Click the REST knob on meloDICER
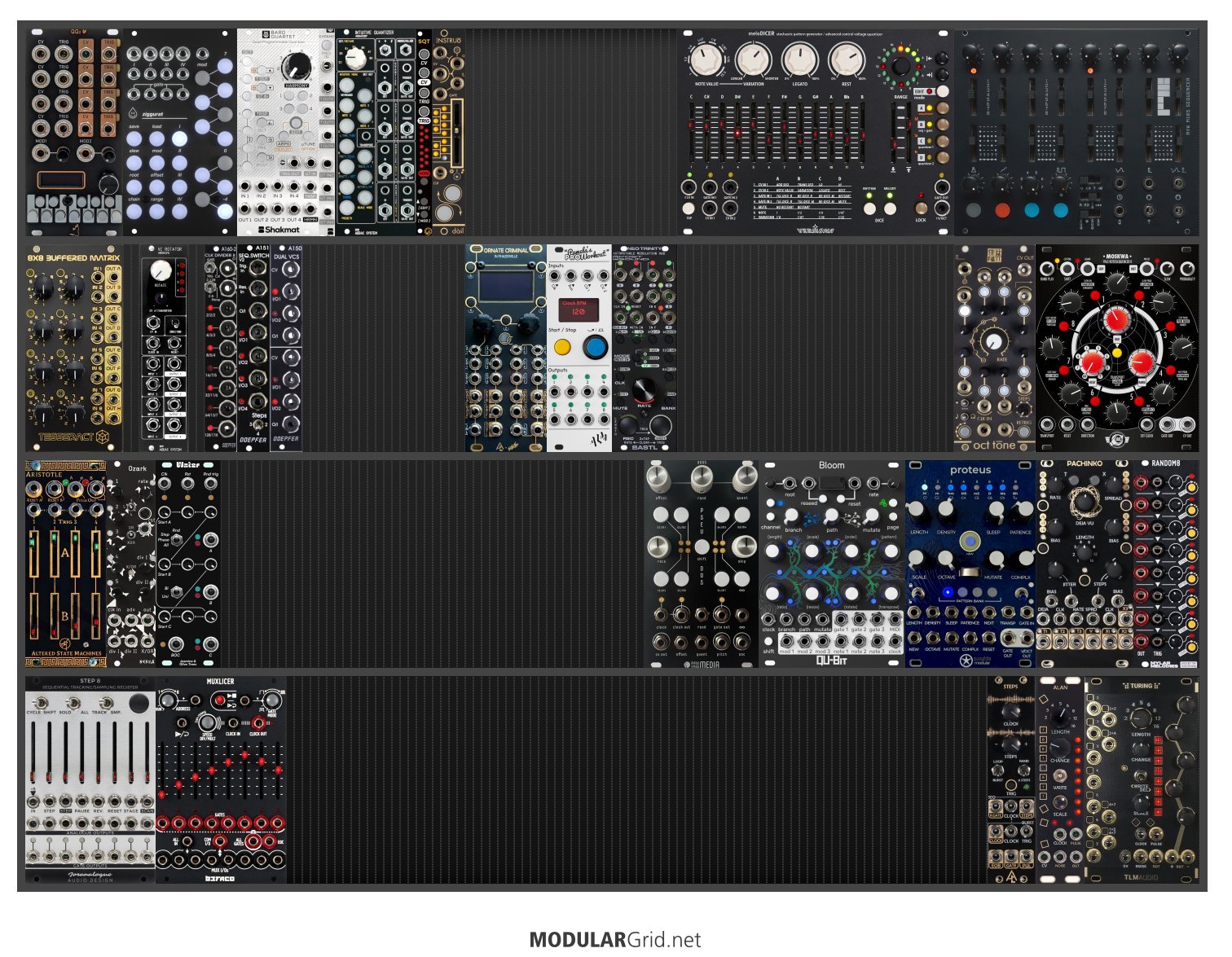The width and height of the screenshot is (1232, 957). click(847, 59)
